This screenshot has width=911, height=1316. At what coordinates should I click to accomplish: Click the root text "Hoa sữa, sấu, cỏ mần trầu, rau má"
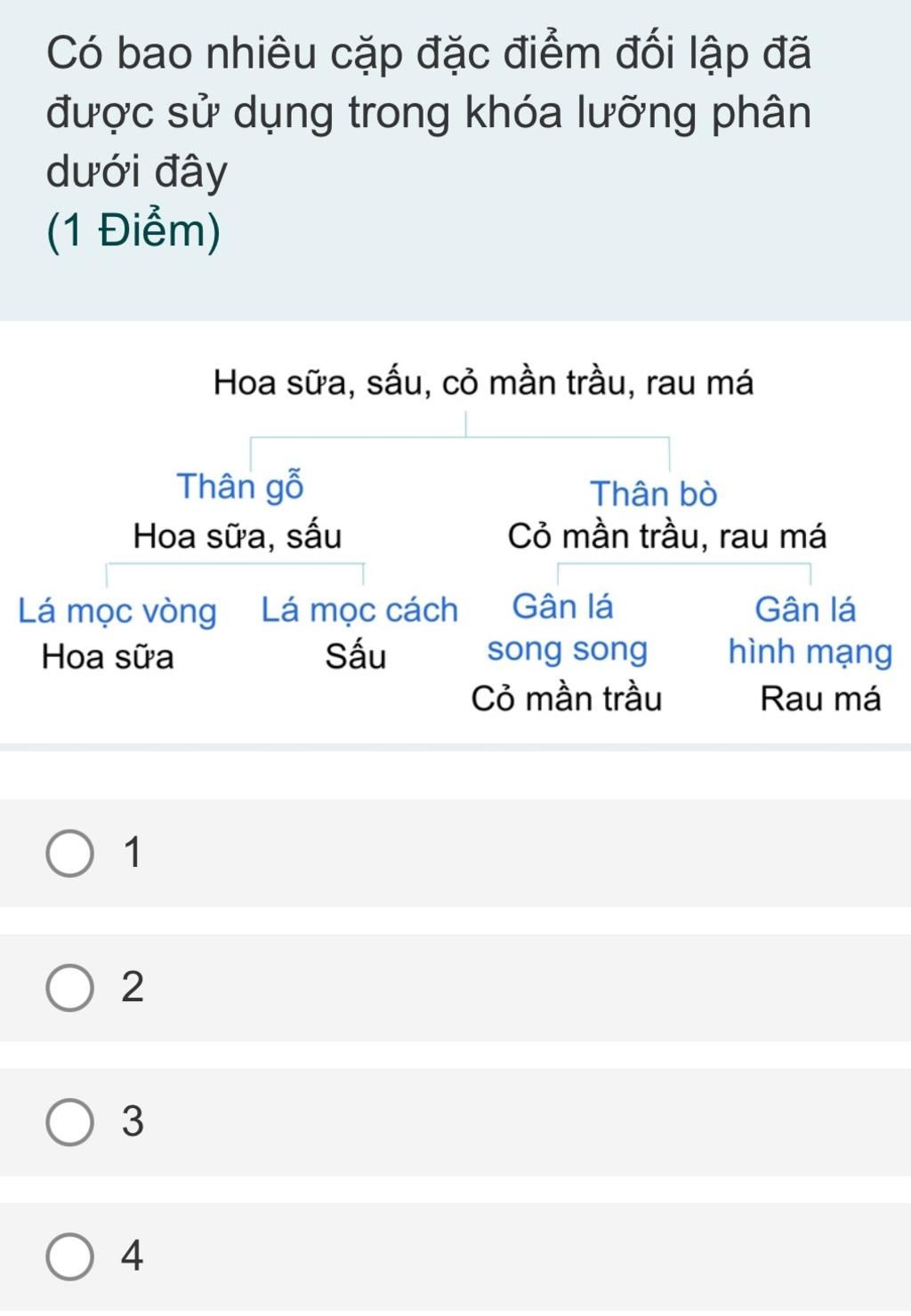tap(484, 383)
